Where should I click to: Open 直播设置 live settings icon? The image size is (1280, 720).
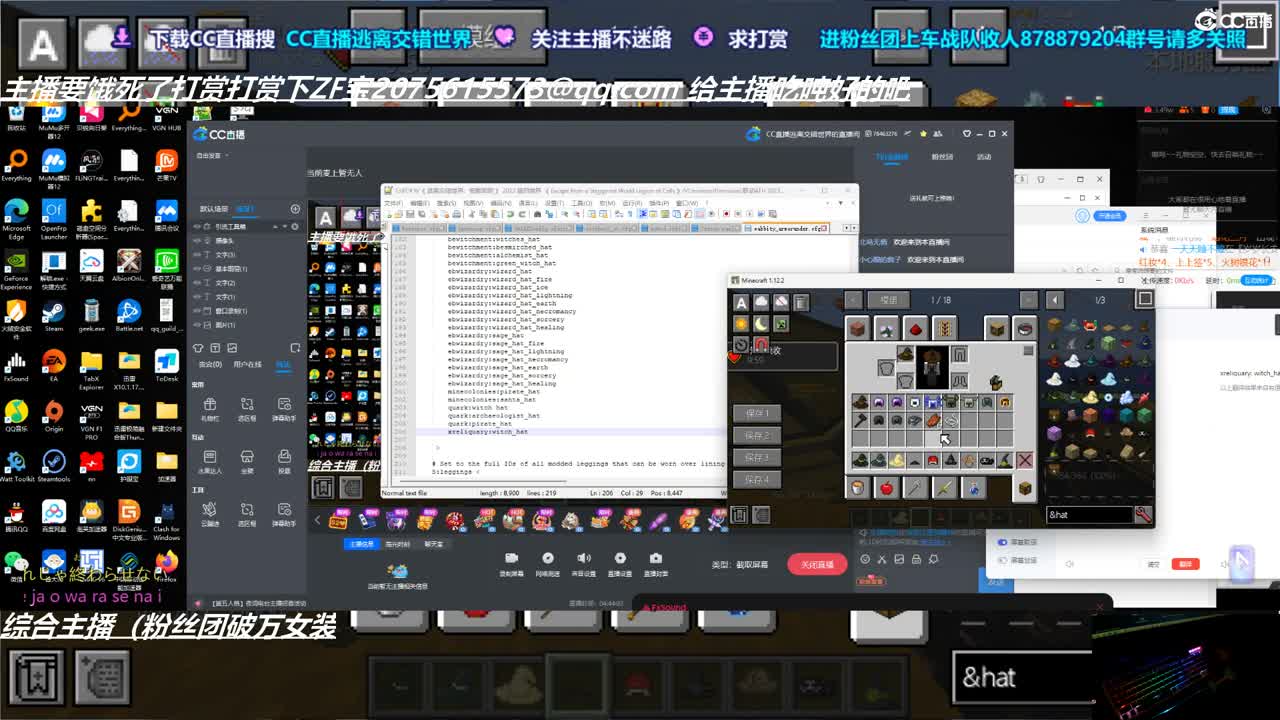pyautogui.click(x=619, y=563)
